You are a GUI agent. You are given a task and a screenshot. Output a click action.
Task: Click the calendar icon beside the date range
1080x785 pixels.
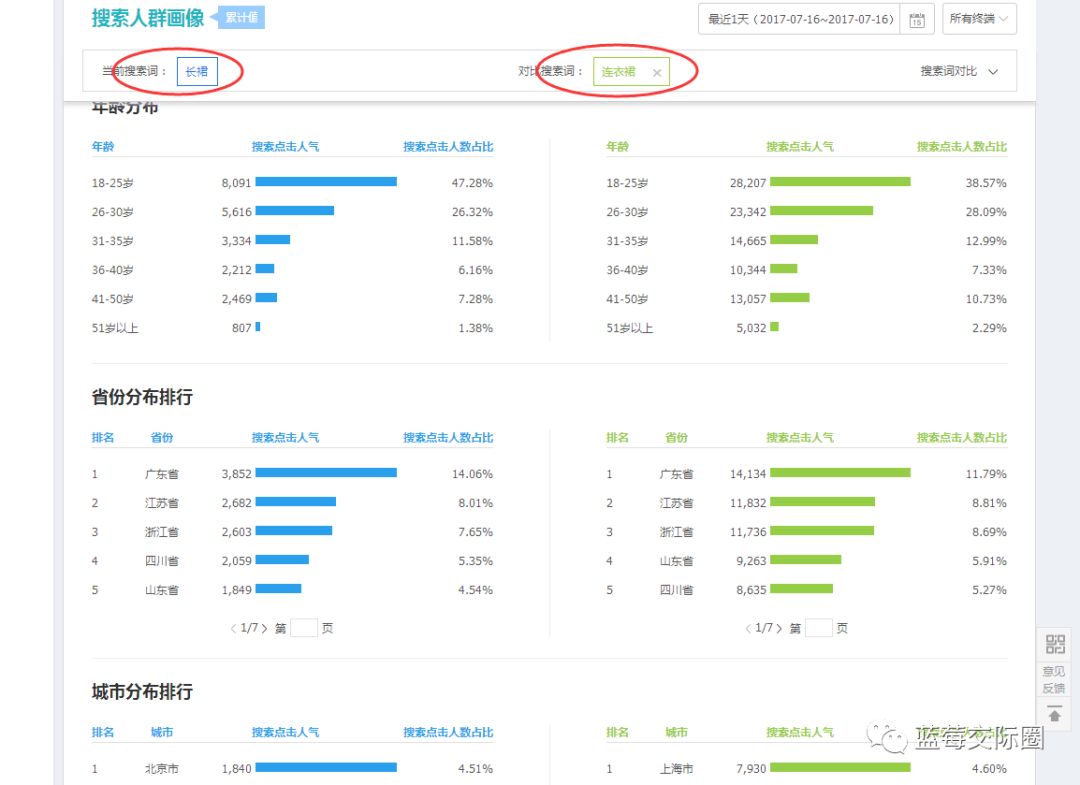pos(916,20)
